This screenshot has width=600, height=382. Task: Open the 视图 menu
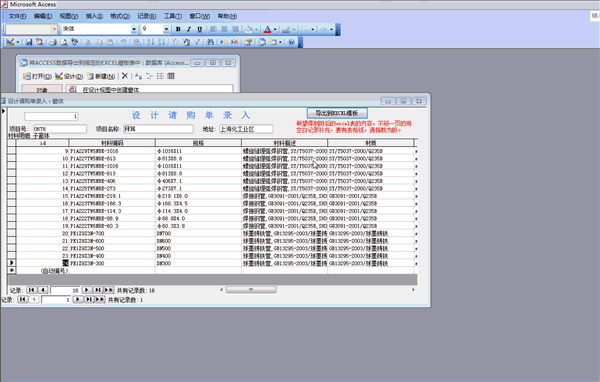coord(69,16)
